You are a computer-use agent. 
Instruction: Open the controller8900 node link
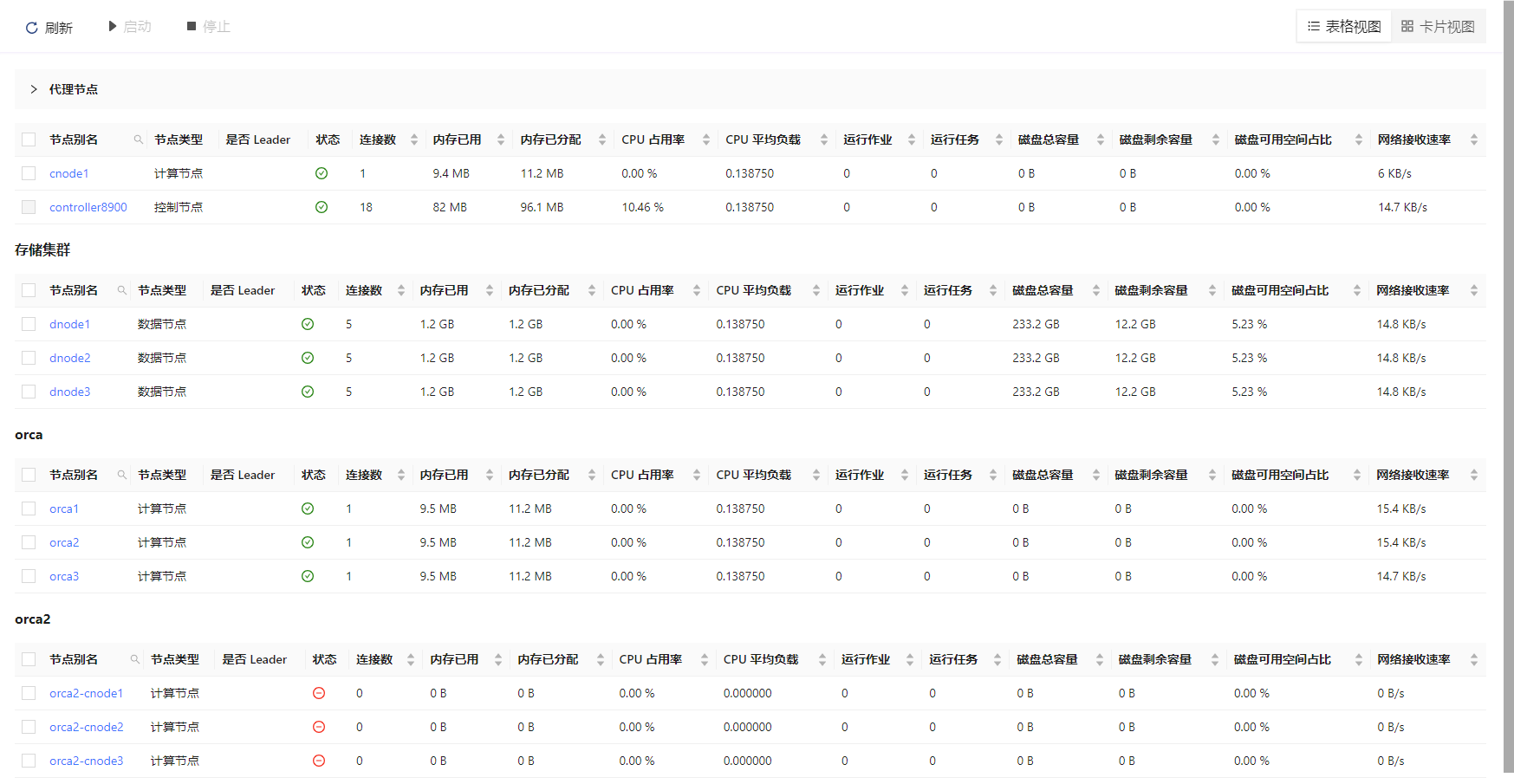coord(88,207)
